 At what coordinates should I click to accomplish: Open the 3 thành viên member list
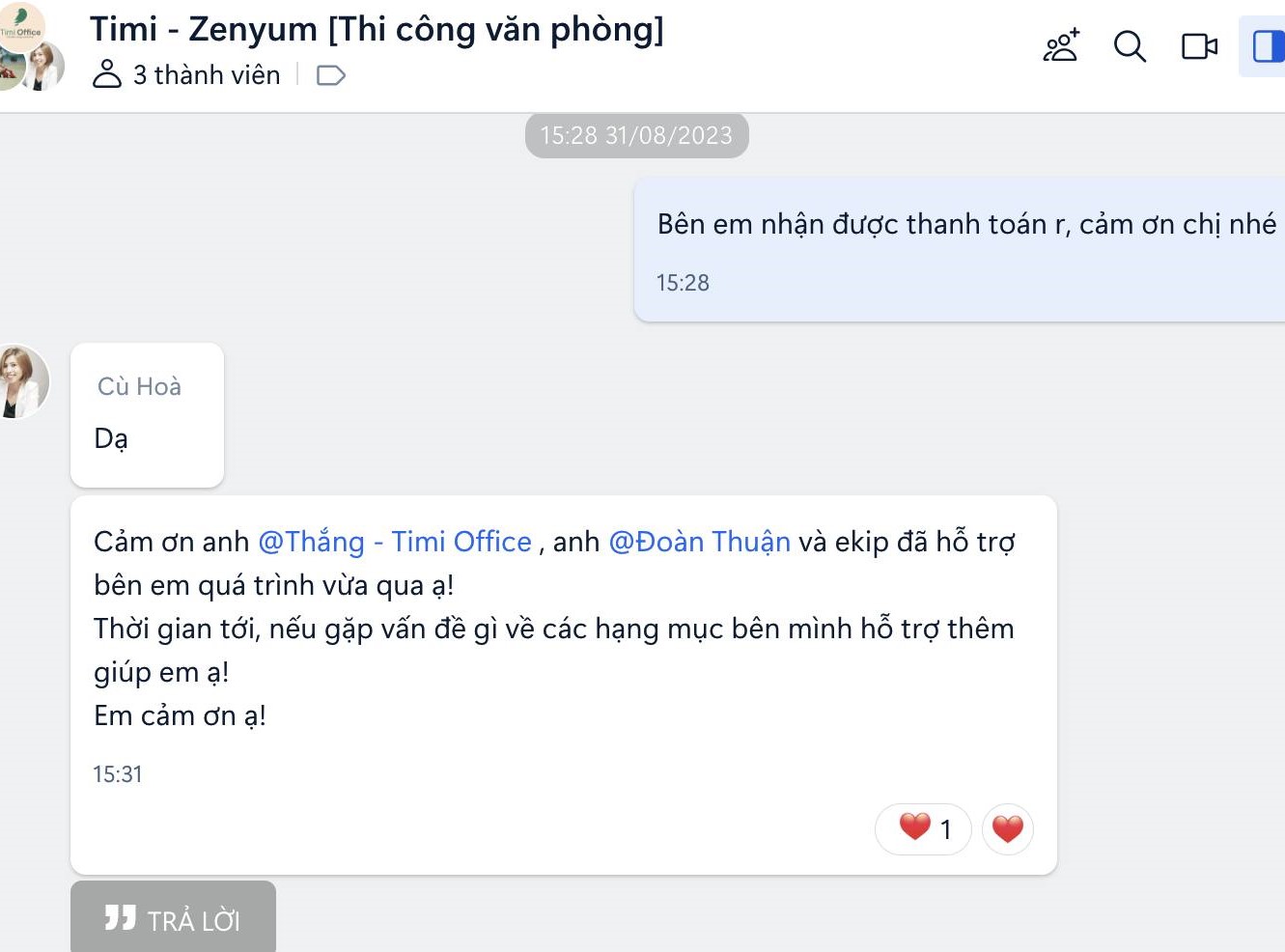point(187,74)
